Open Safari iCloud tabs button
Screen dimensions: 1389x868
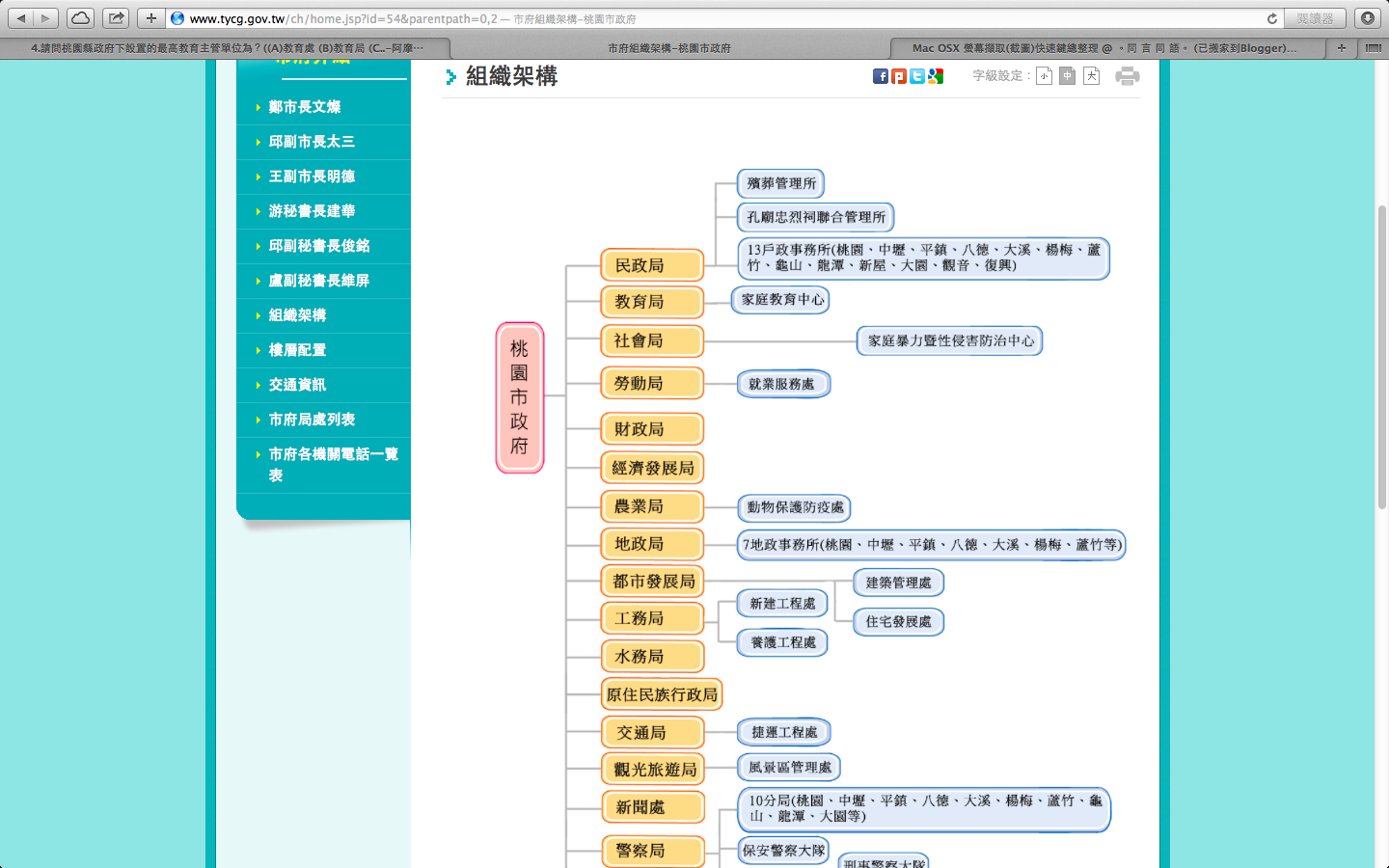81,18
